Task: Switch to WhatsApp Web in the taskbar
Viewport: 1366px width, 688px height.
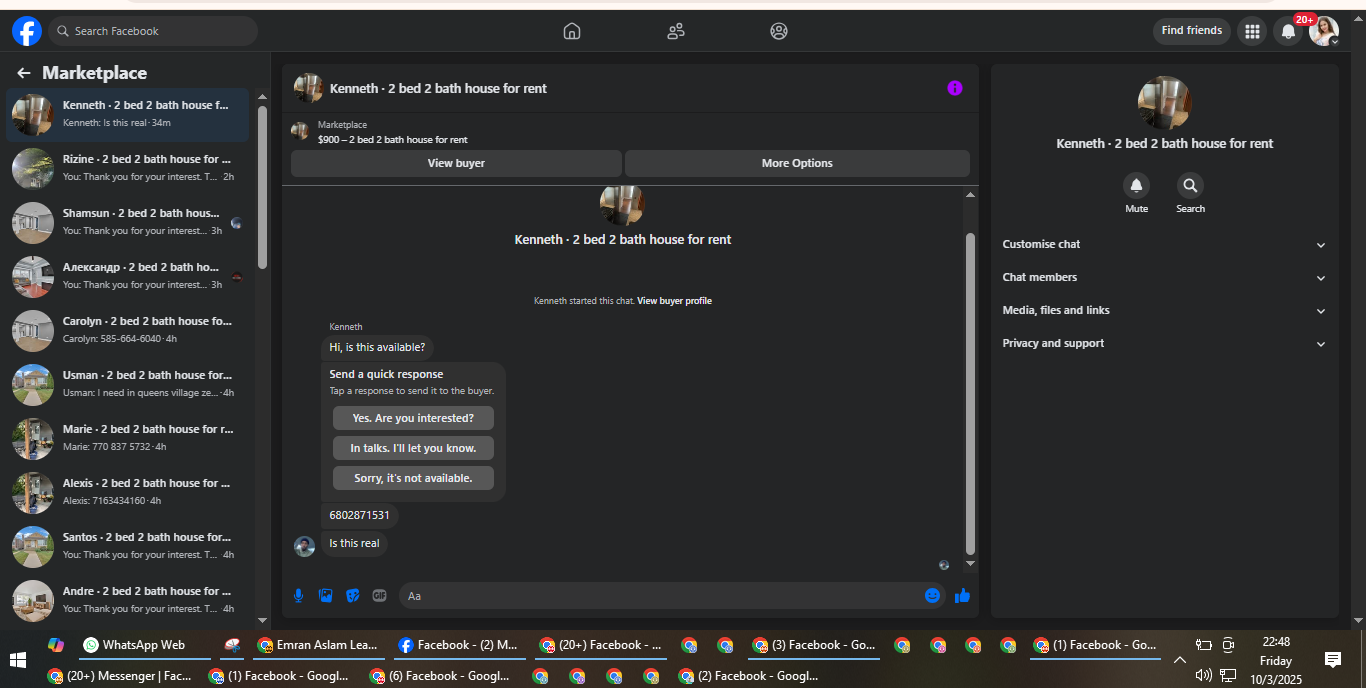Action: tap(144, 646)
